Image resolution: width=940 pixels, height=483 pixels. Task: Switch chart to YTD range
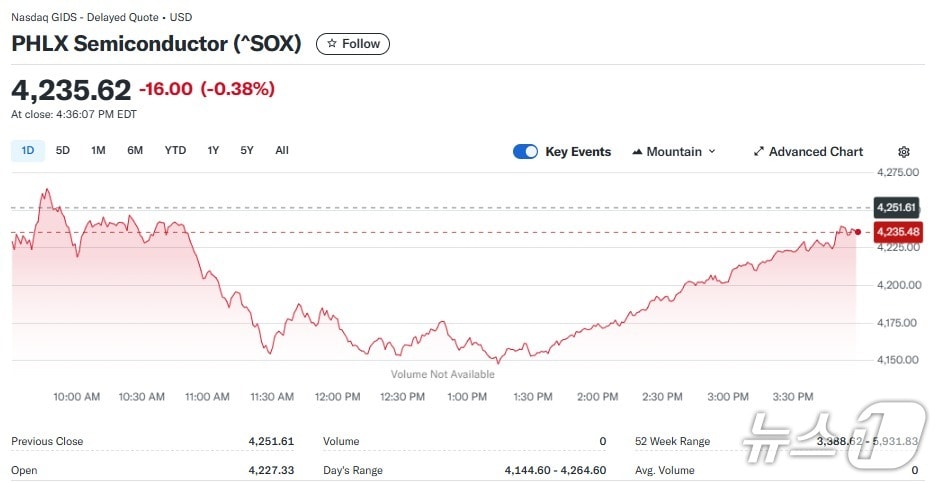point(175,151)
